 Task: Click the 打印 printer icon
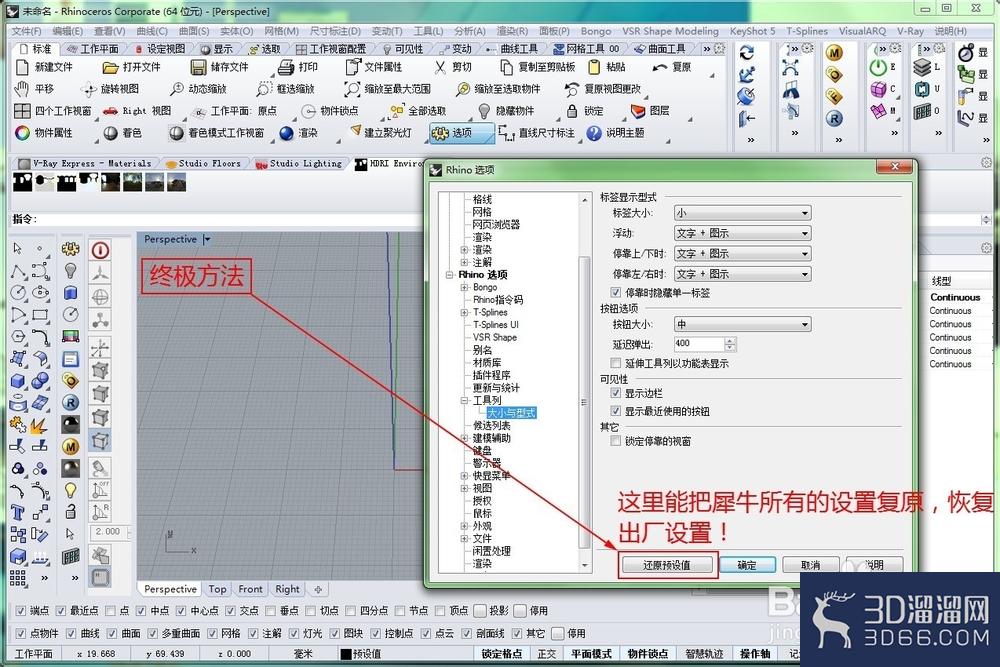coord(286,67)
